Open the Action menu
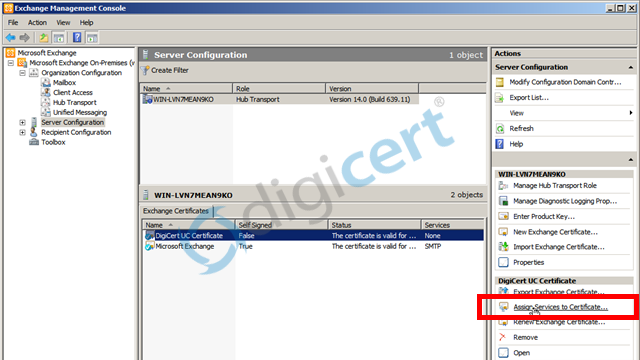 coord(37,22)
